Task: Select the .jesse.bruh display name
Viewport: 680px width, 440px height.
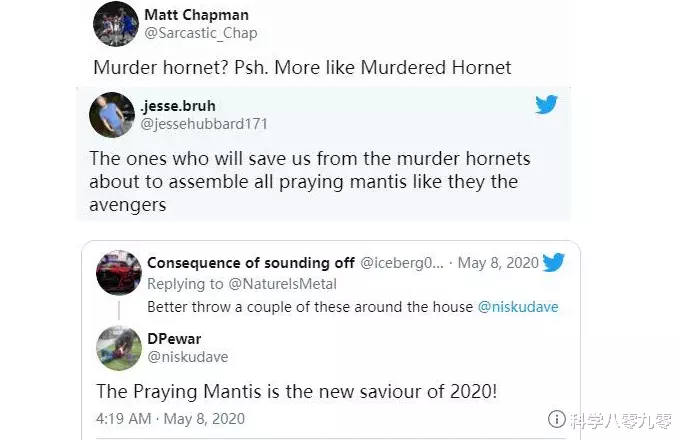Action: click(180, 105)
